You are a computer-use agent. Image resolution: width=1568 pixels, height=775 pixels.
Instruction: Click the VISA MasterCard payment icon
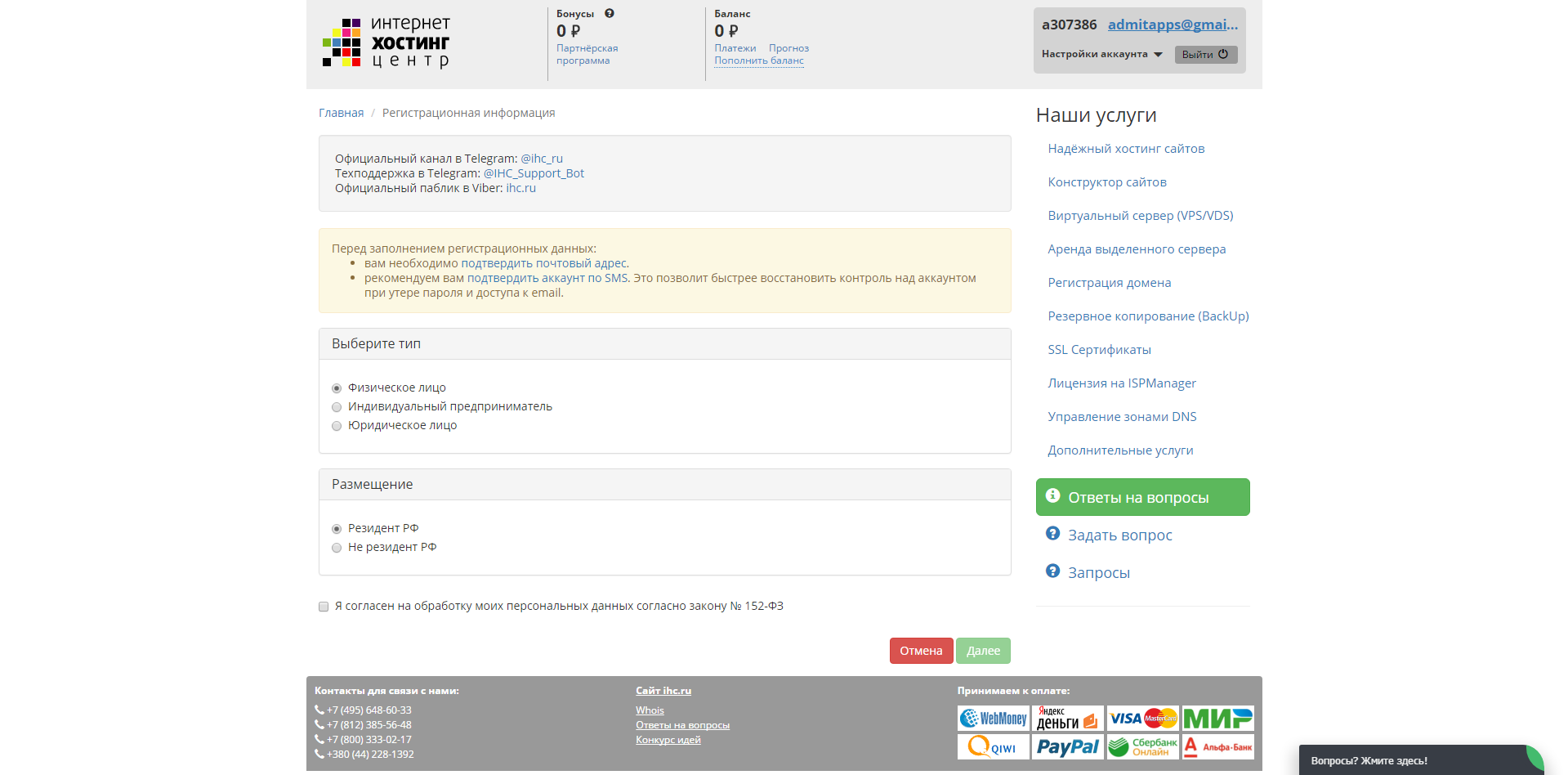[1143, 719]
